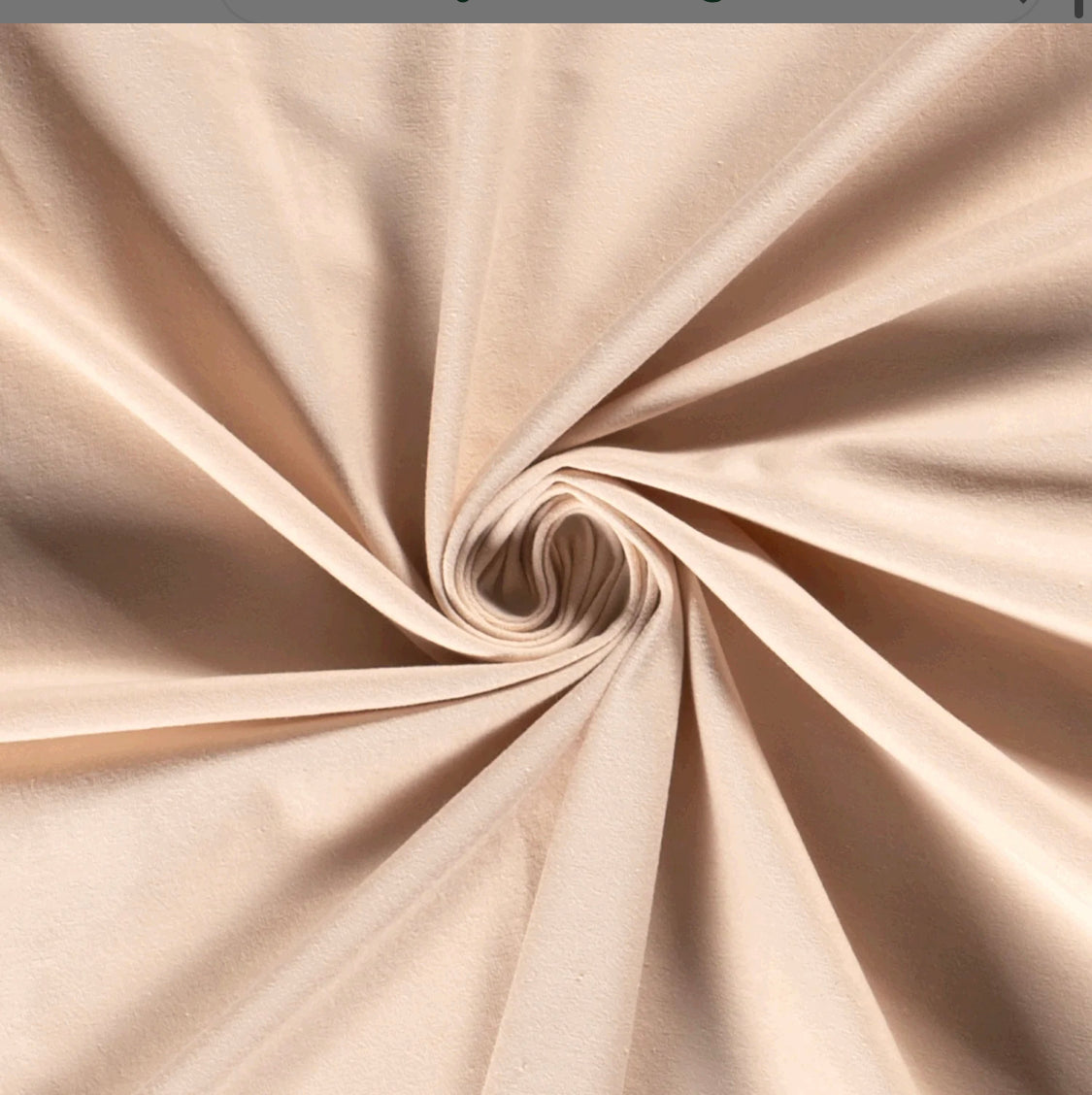Viewport: 1092px width, 1095px height.
Task: Click the dark vertical bar in the top-right corner
Action: click(1078, 8)
